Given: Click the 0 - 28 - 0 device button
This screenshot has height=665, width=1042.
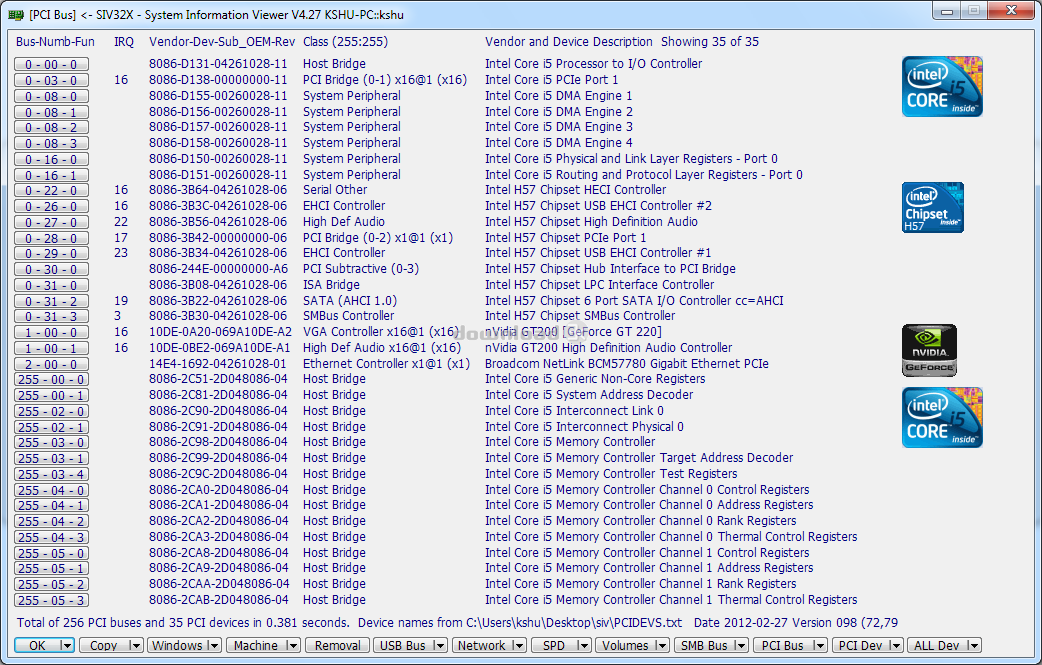Looking at the screenshot, I should coord(51,238).
